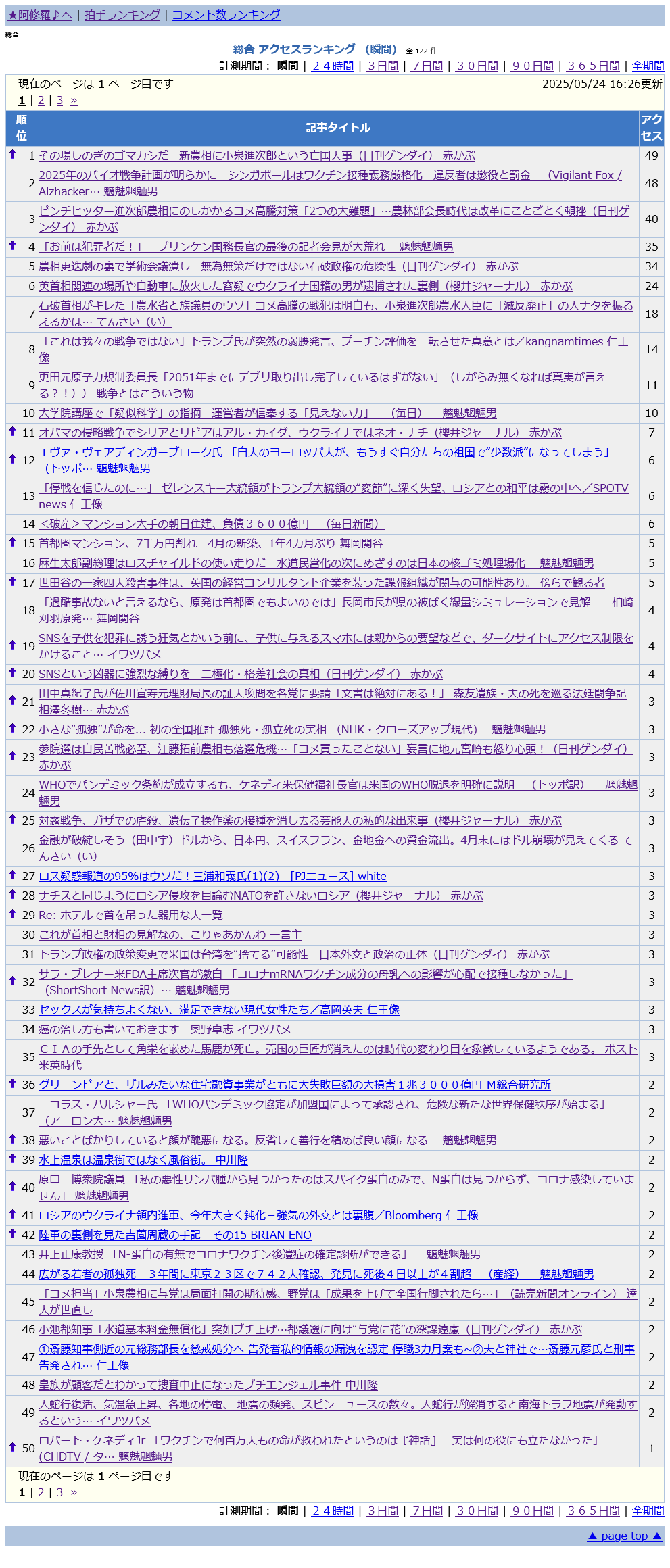
Task: Open the 朝日住建 bankruptcy article
Action: coord(212,524)
